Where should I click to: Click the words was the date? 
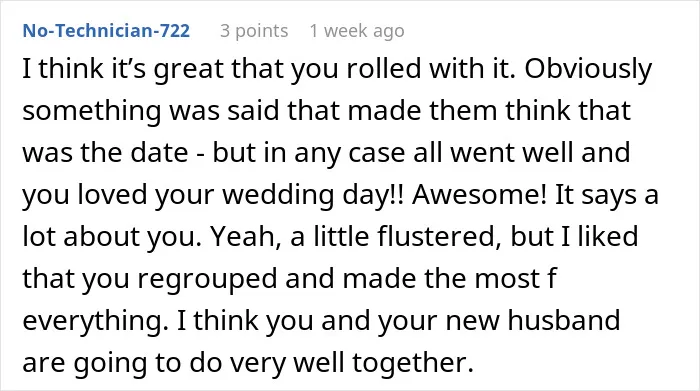coord(105,153)
